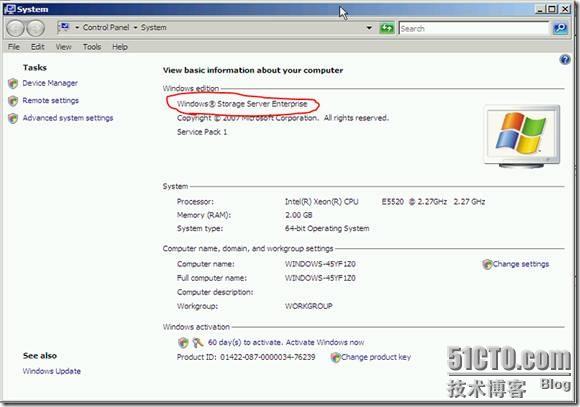Click the copyright Microsoft Corporation text
The height and width of the screenshot is (407, 580).
click(x=283, y=118)
